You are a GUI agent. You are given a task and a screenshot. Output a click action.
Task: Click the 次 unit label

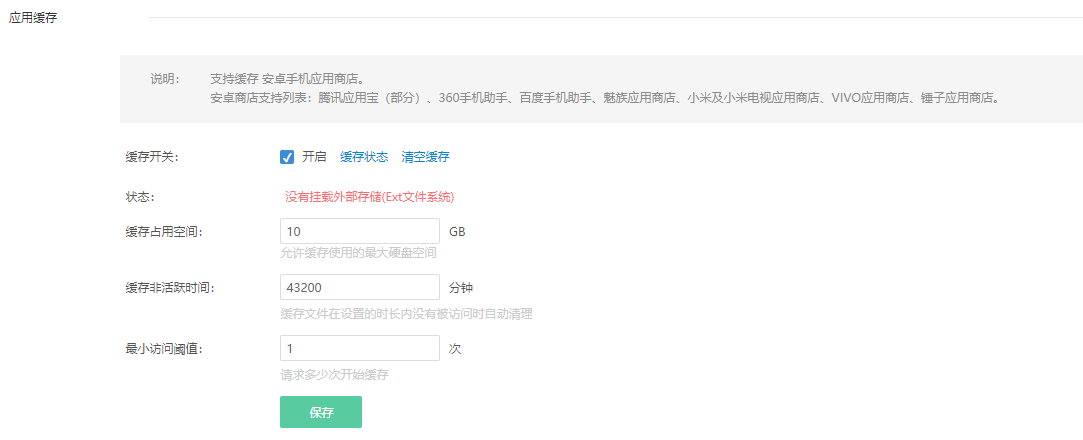click(455, 349)
